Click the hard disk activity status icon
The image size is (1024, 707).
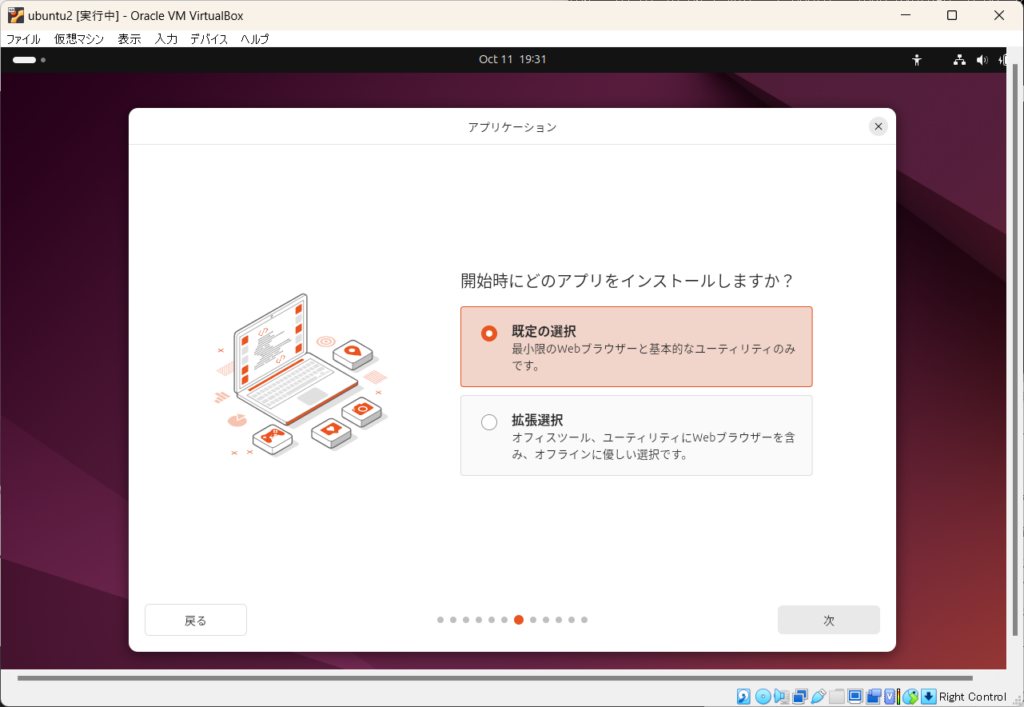[x=743, y=697]
